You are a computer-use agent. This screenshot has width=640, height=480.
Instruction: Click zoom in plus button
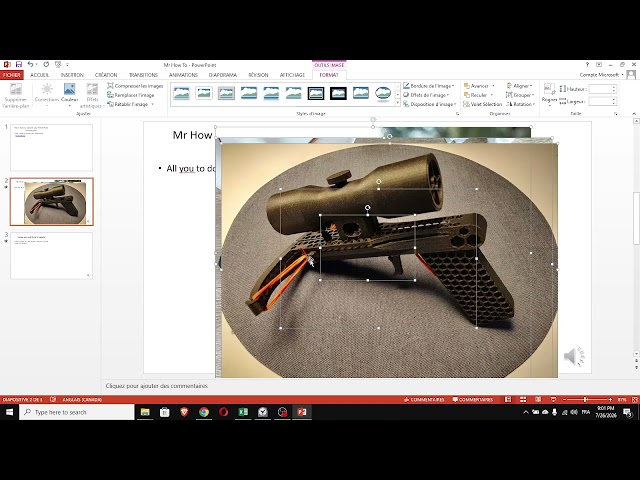pos(611,400)
